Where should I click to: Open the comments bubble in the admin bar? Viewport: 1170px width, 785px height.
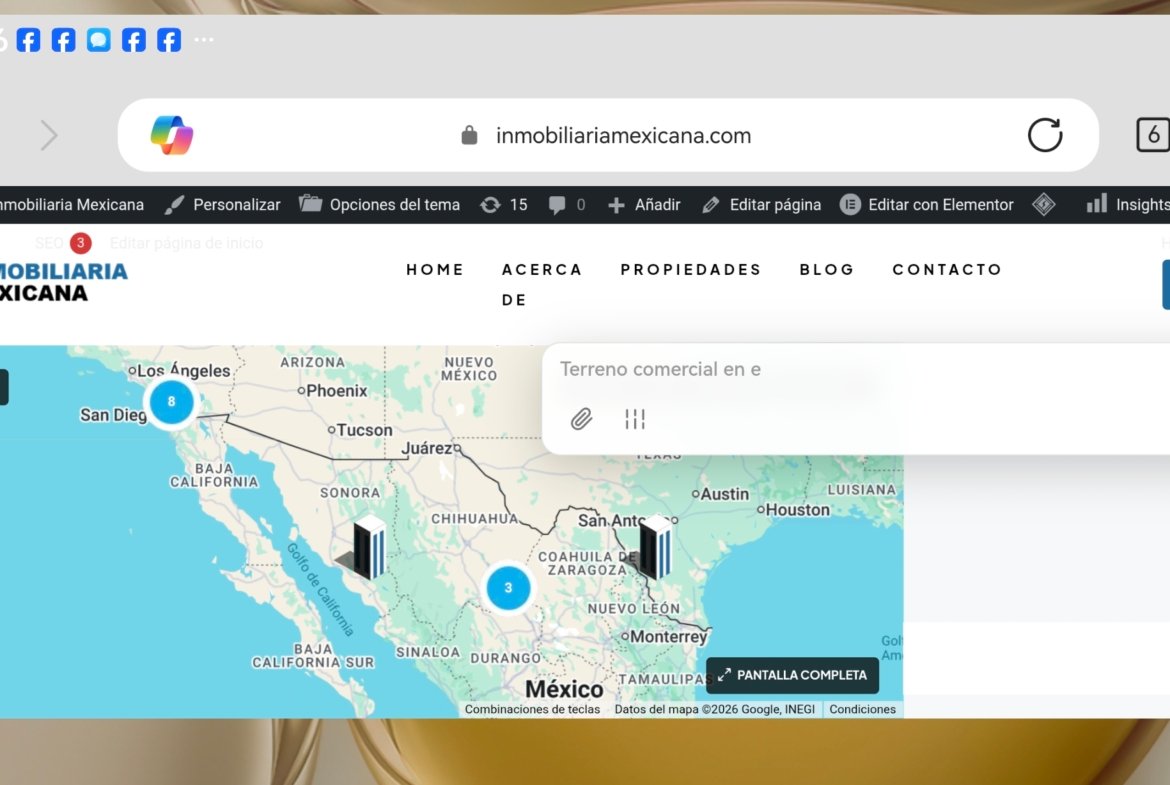click(566, 205)
